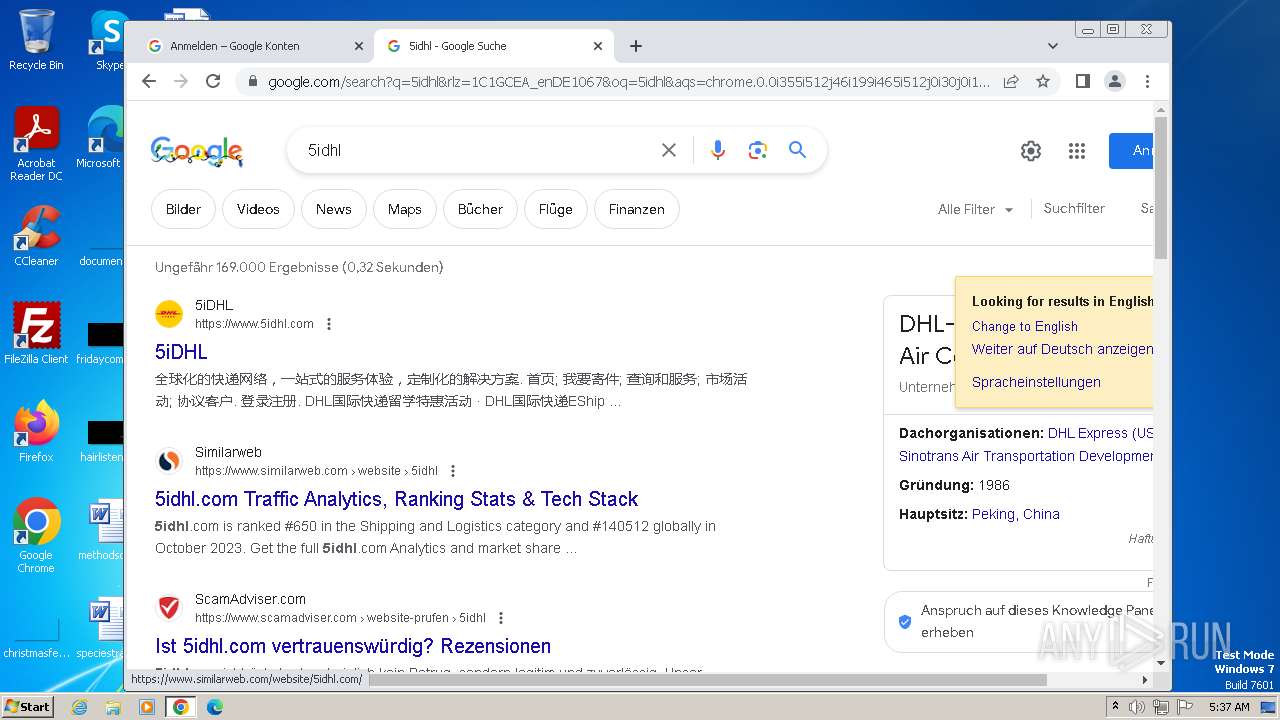Open FileZilla Client desktop icon
The height and width of the screenshot is (720, 1280).
36,334
